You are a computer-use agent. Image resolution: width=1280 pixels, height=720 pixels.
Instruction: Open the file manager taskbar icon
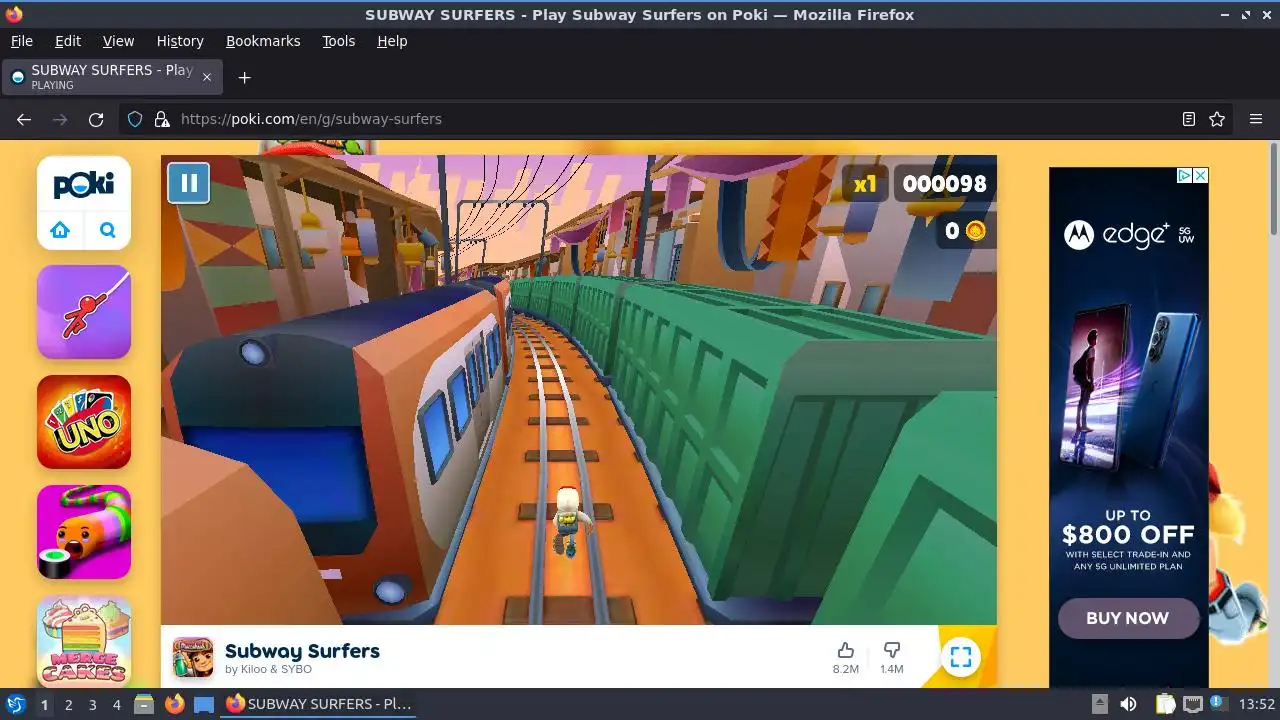click(x=144, y=704)
